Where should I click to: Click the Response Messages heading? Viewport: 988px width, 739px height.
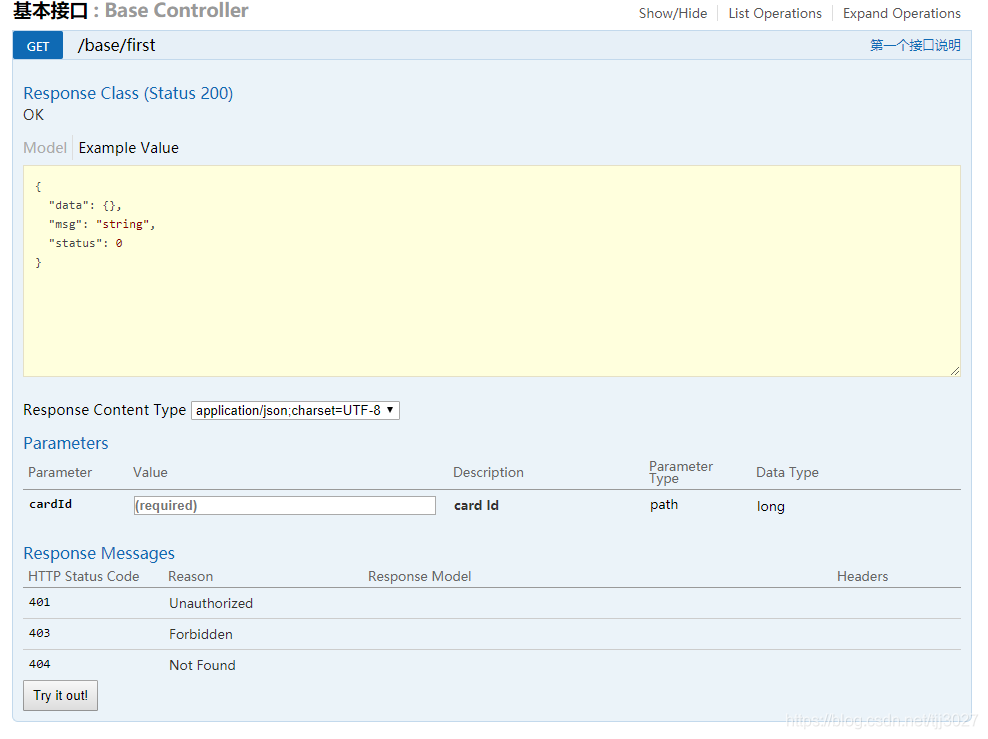[99, 553]
